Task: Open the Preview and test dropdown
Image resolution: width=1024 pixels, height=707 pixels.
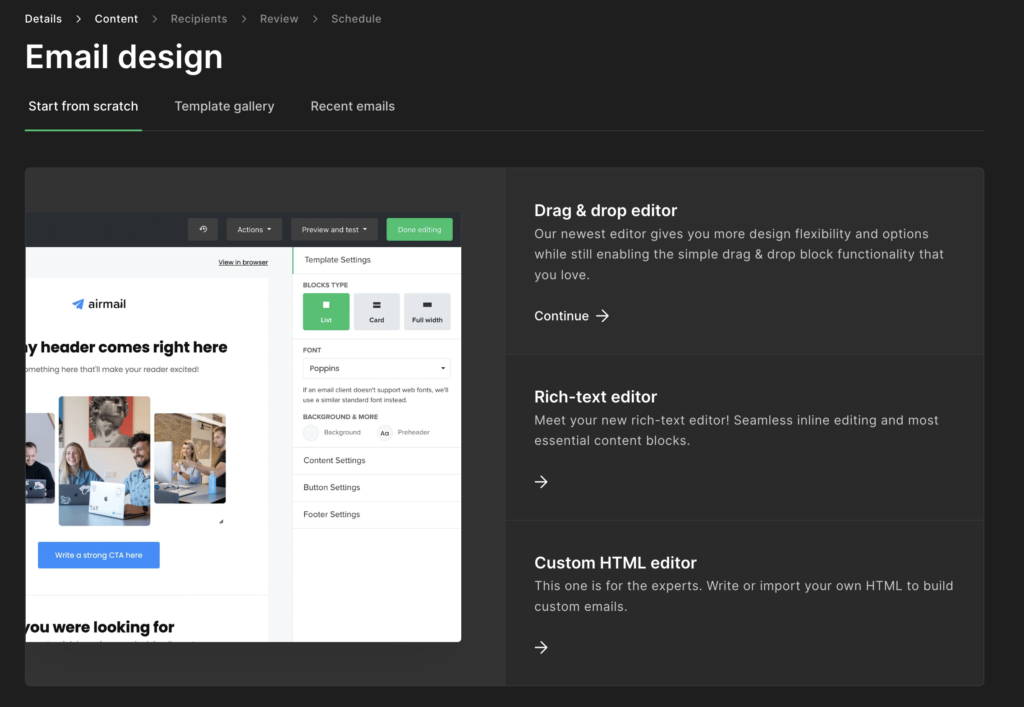Action: click(334, 229)
